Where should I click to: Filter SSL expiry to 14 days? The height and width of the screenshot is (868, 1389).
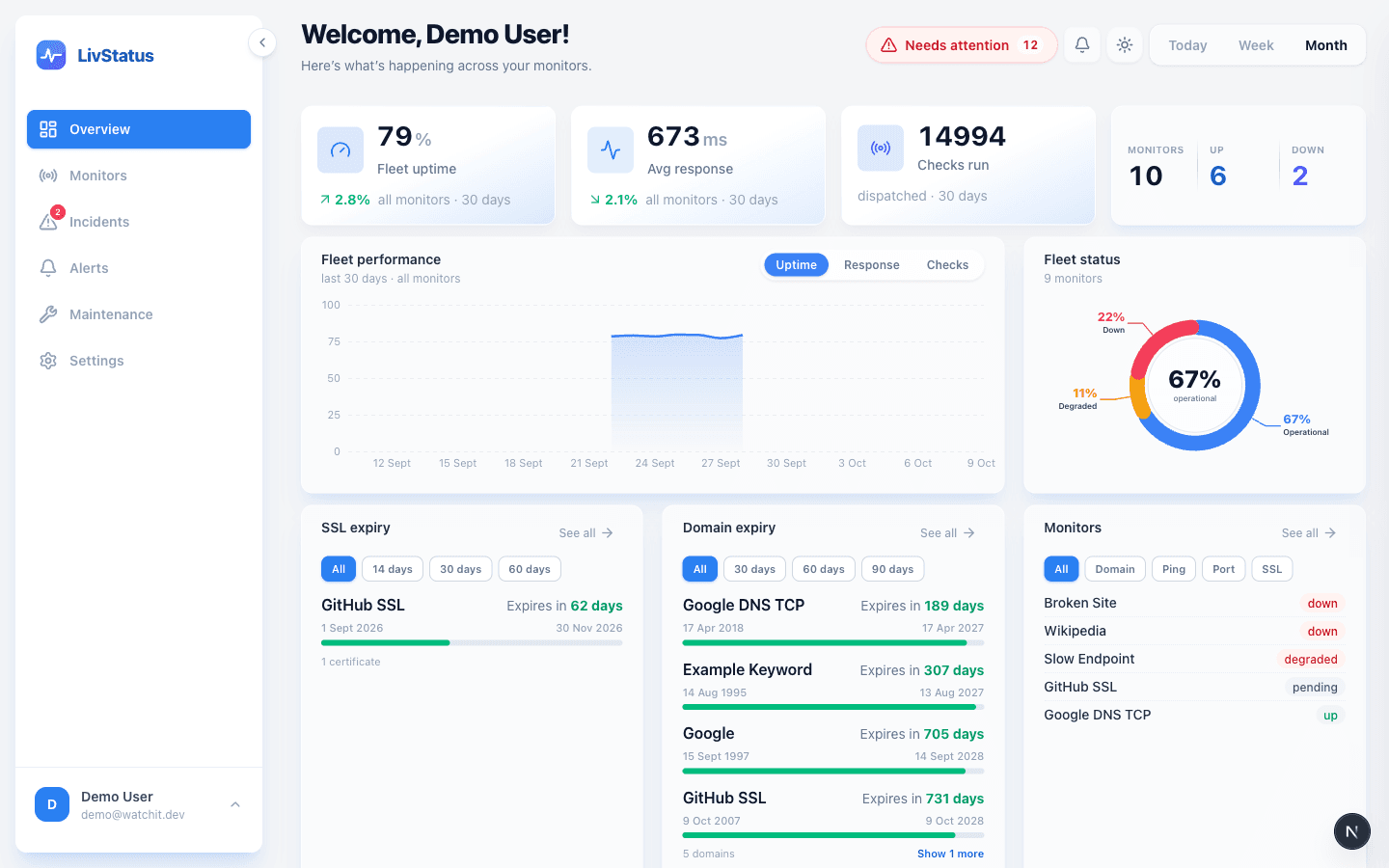(393, 569)
